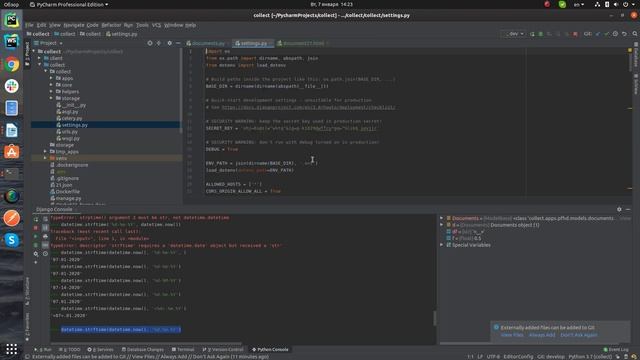Open the Terminal tool window tab
This screenshot has height=360, width=640.
click(x=183, y=349)
